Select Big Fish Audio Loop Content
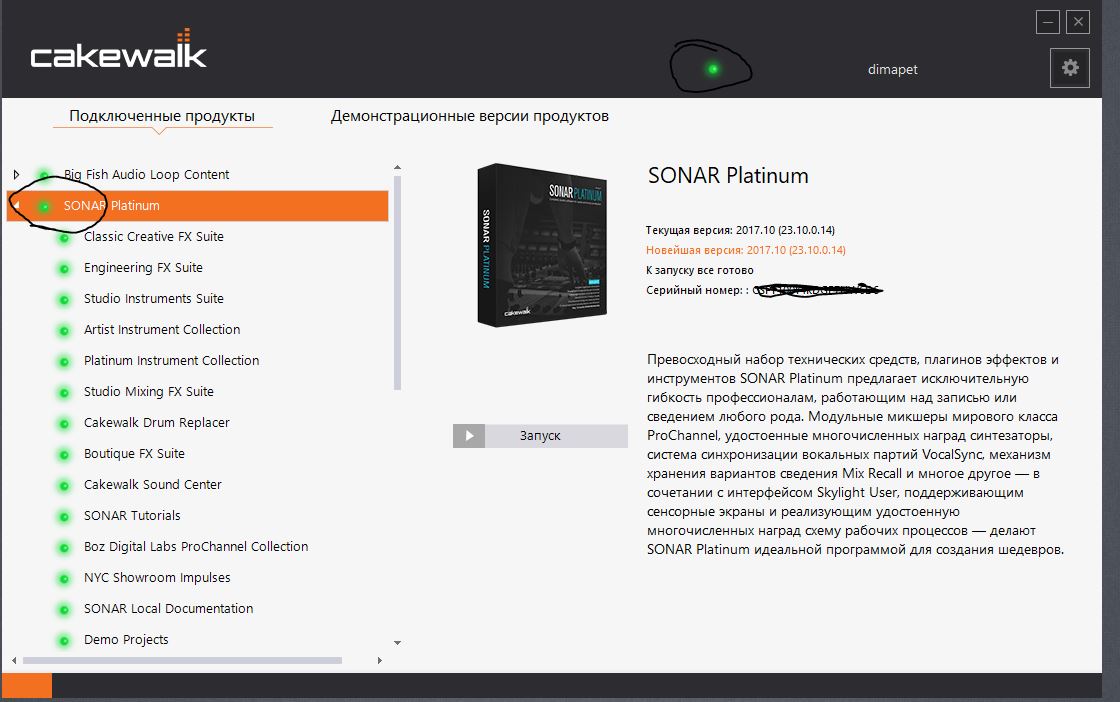 [146, 174]
